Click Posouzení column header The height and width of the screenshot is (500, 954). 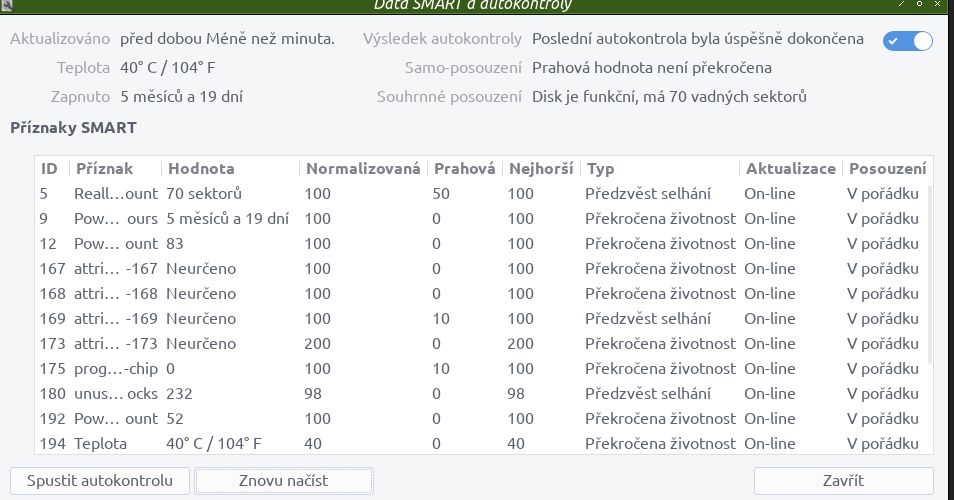coord(887,168)
